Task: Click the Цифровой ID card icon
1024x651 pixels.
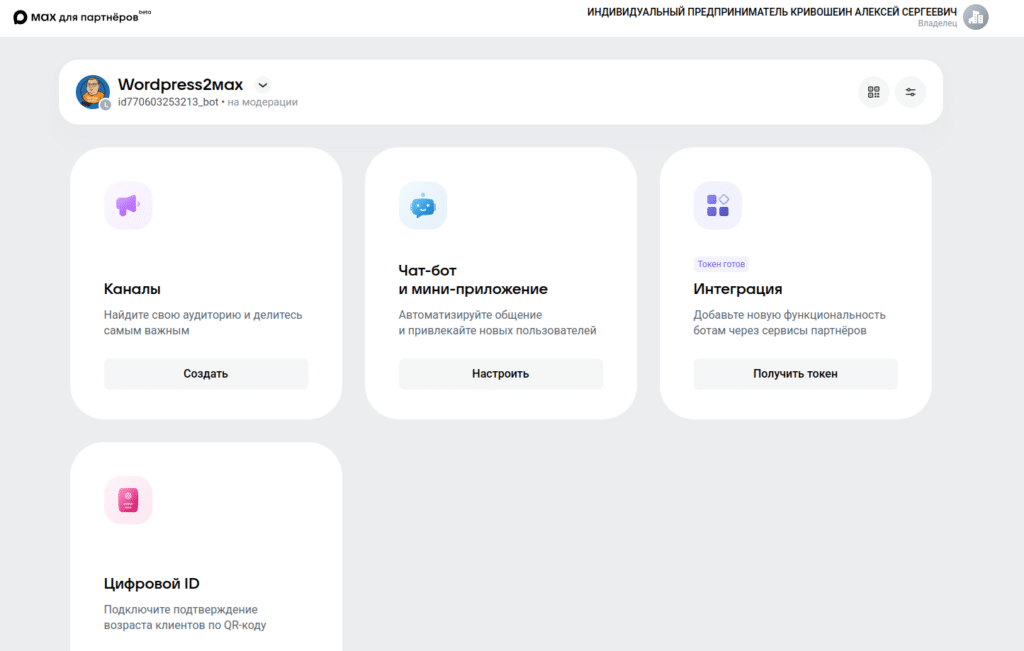Action: [x=128, y=500]
